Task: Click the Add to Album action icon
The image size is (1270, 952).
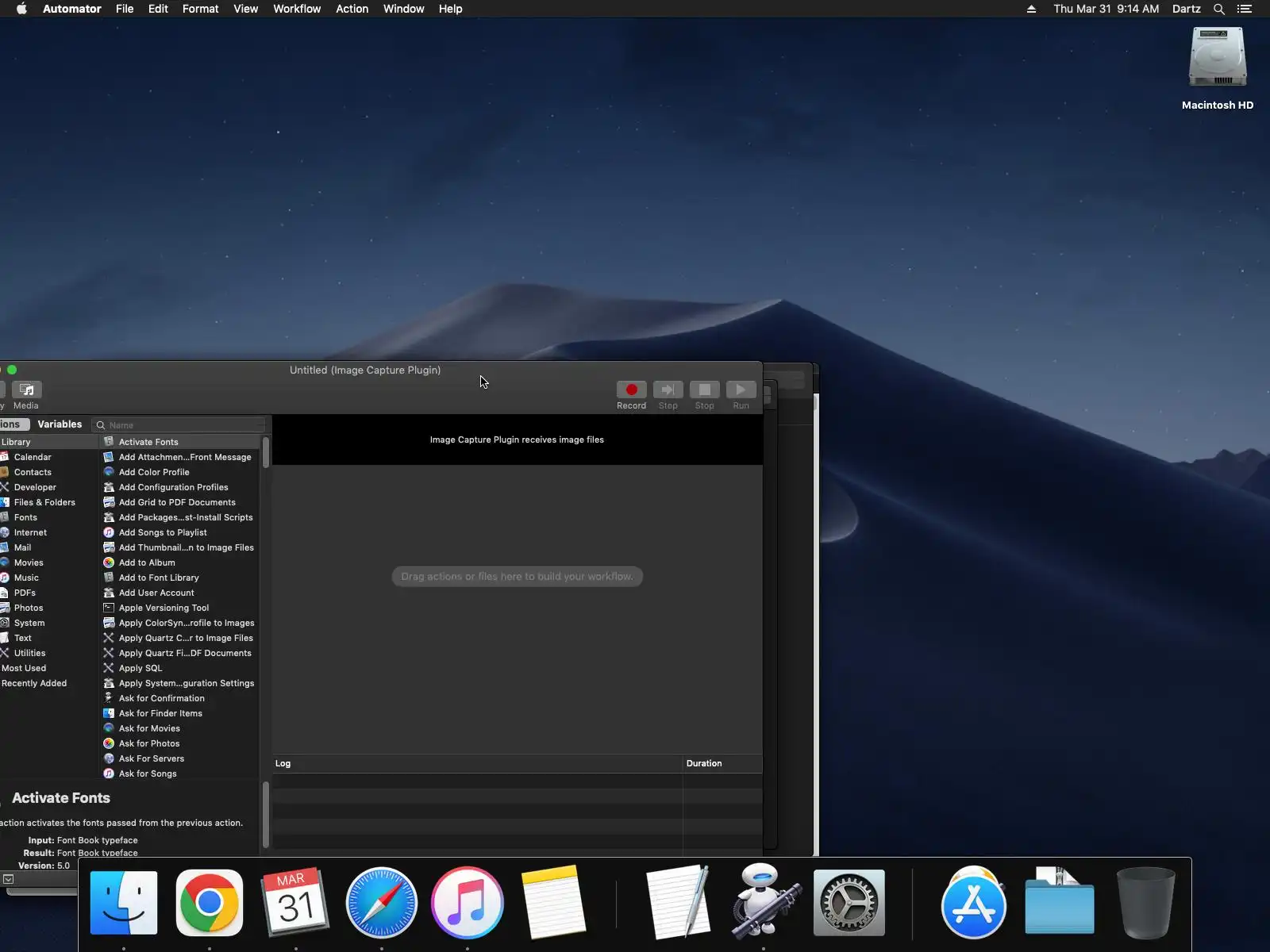Action: [x=109, y=562]
